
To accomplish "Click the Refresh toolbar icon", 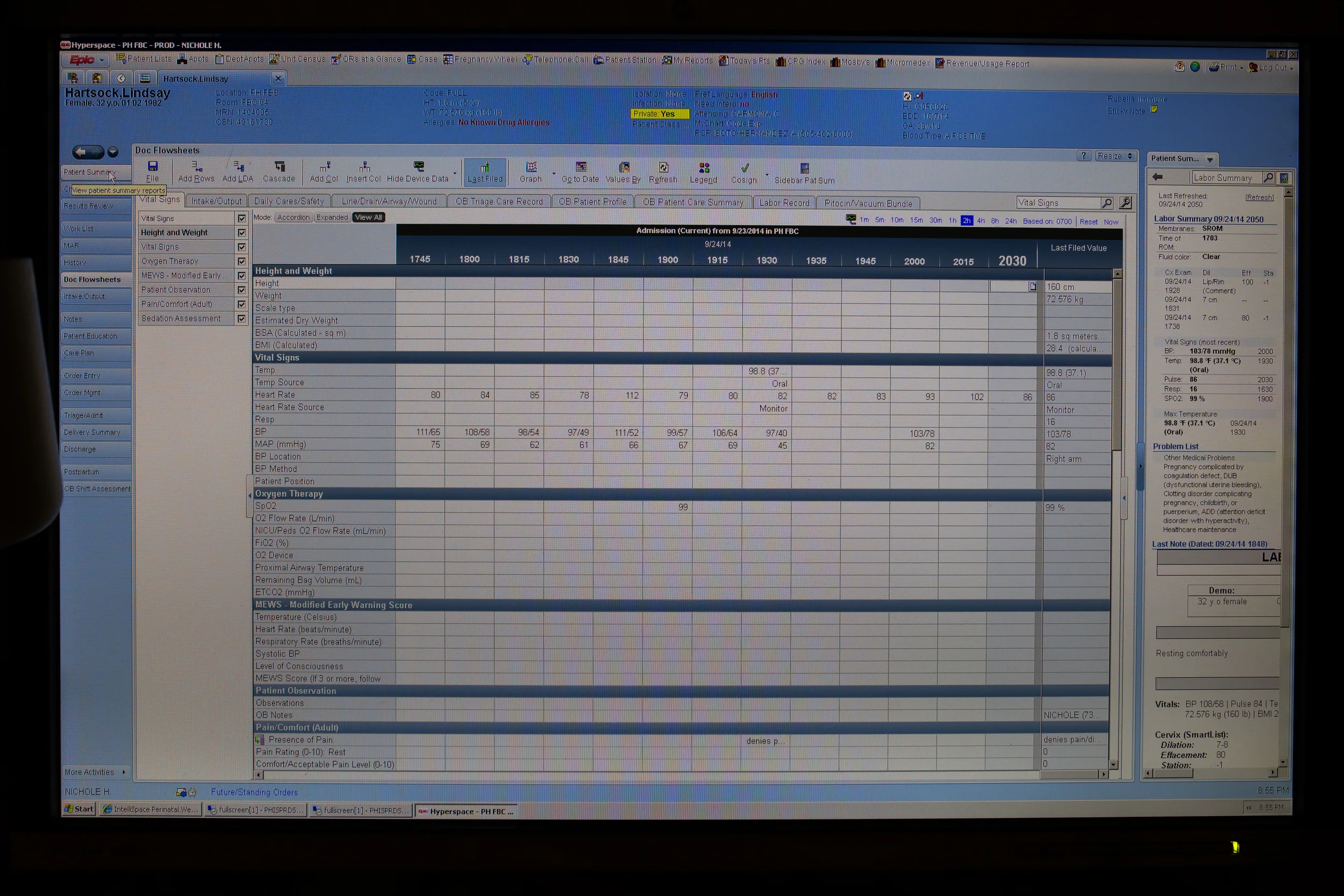I will click(x=663, y=168).
